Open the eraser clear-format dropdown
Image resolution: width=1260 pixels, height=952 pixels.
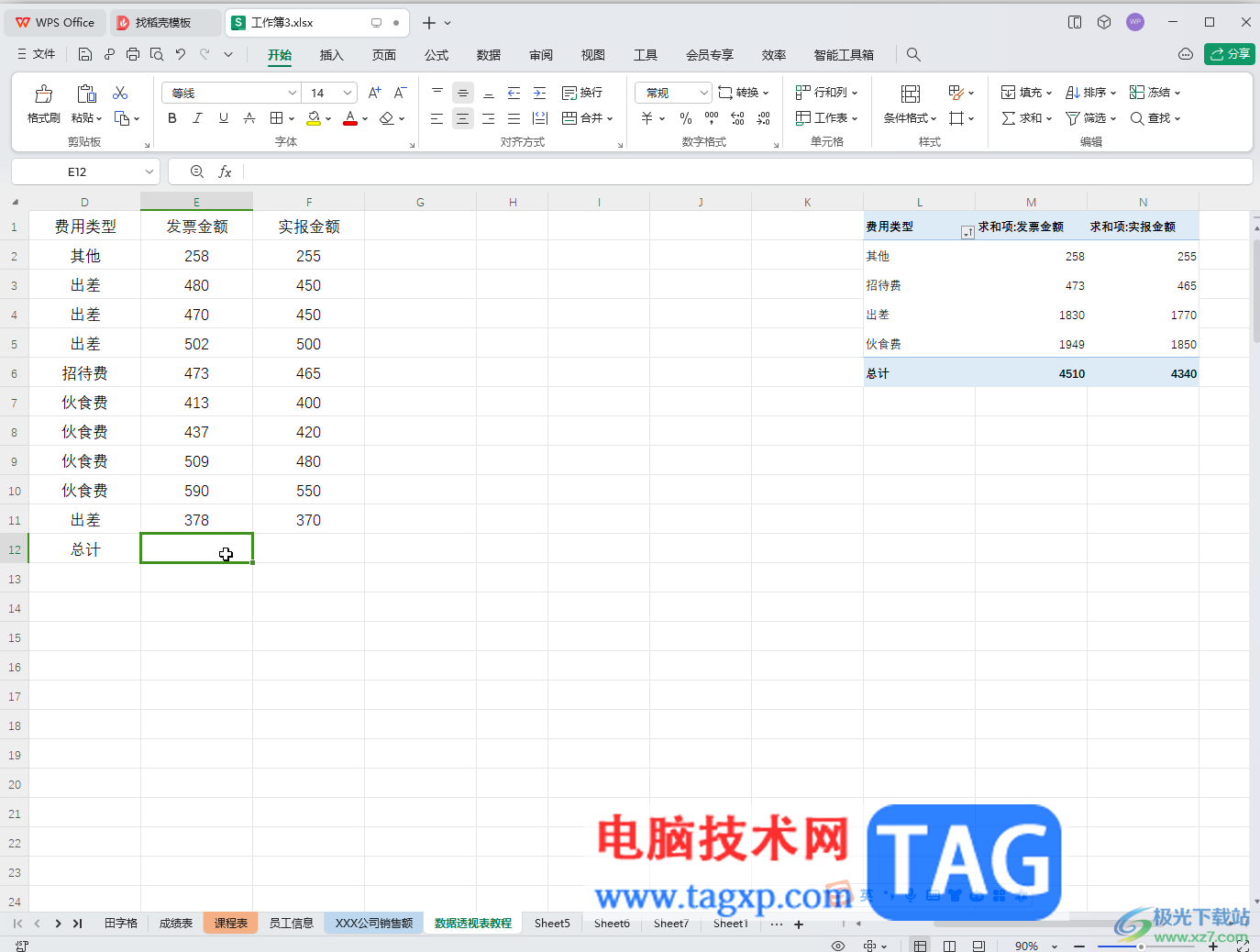click(402, 118)
